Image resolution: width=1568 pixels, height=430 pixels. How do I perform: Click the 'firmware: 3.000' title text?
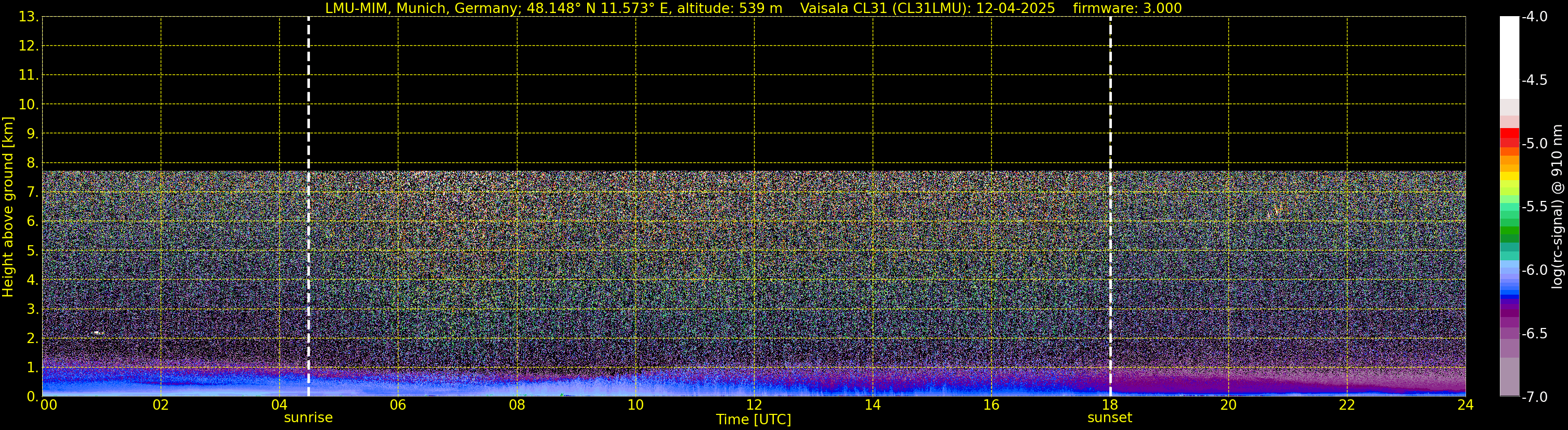(1126, 8)
